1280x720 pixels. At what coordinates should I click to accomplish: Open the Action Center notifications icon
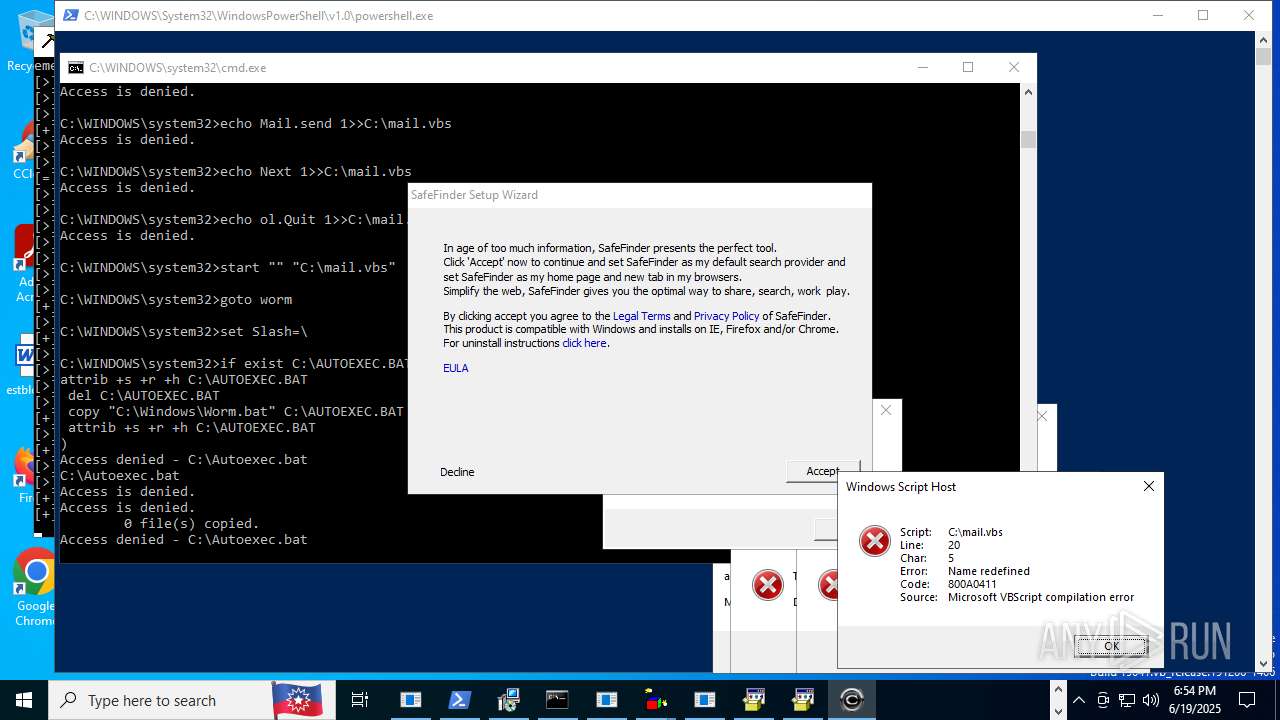1247,700
